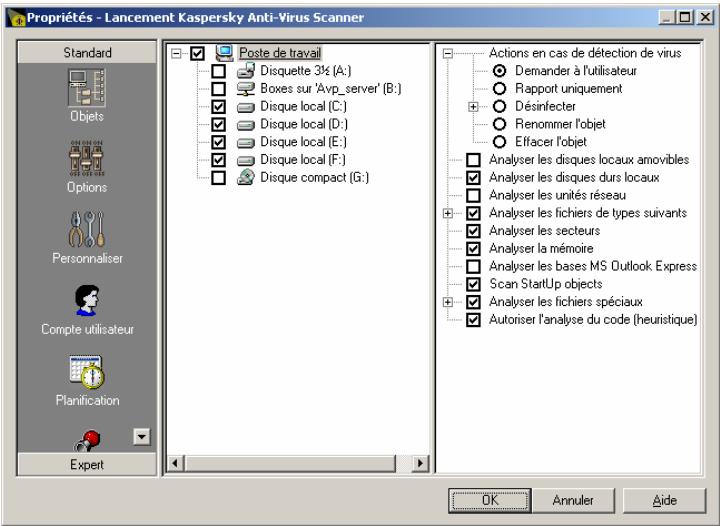
Task: Click the horizontal scrollbar left arrow
Action: [175, 463]
